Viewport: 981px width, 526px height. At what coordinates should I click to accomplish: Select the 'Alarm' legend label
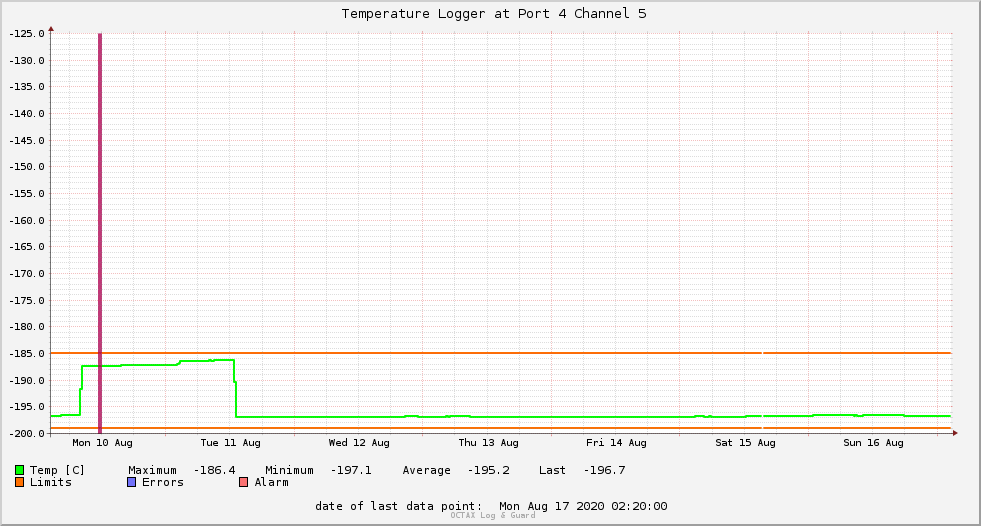coord(272,482)
